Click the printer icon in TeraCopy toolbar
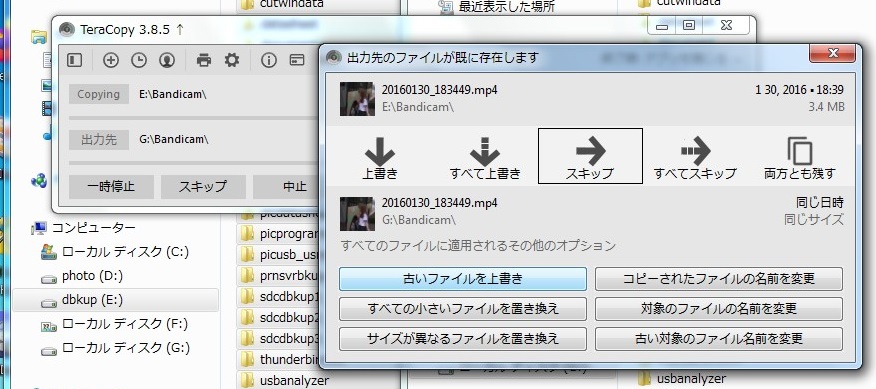876x389 pixels. coord(204,60)
